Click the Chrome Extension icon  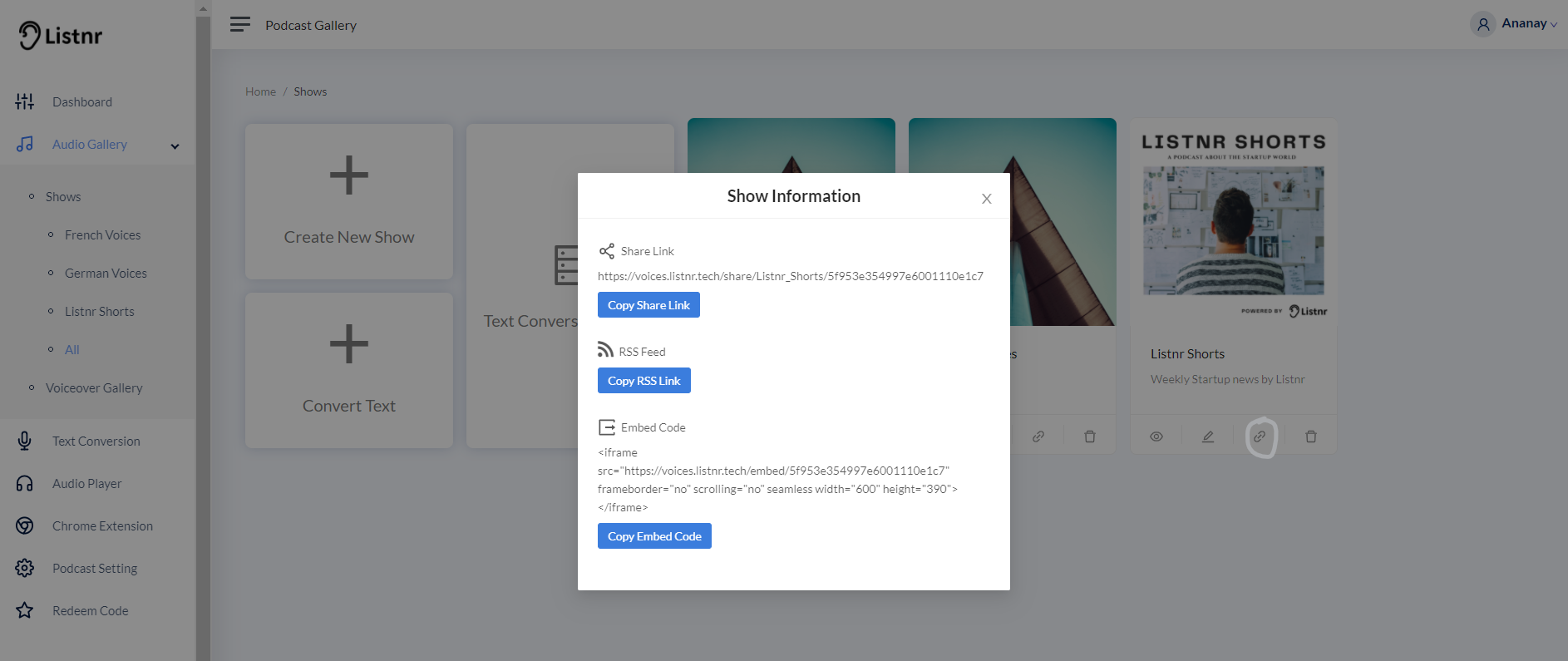click(25, 525)
